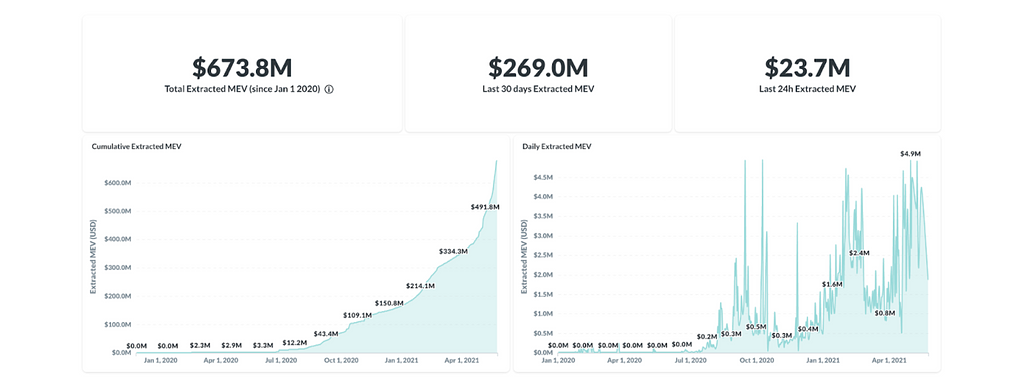Click the $400.0M axis tick in cumulative chart
The height and width of the screenshot is (389, 1024).
coord(118,240)
